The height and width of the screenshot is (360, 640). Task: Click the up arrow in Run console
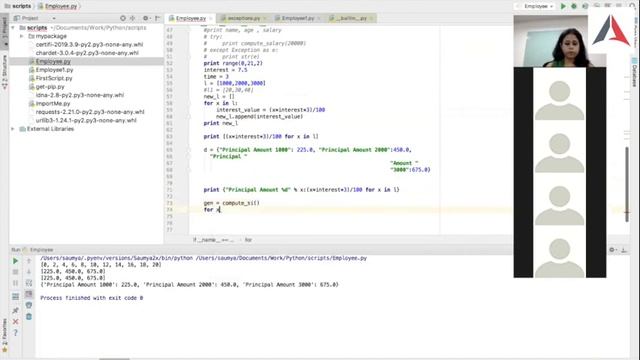(x=29, y=261)
